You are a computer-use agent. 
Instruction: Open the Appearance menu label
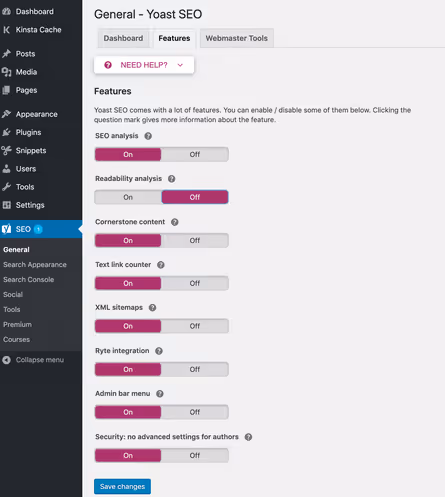[x=37, y=114]
